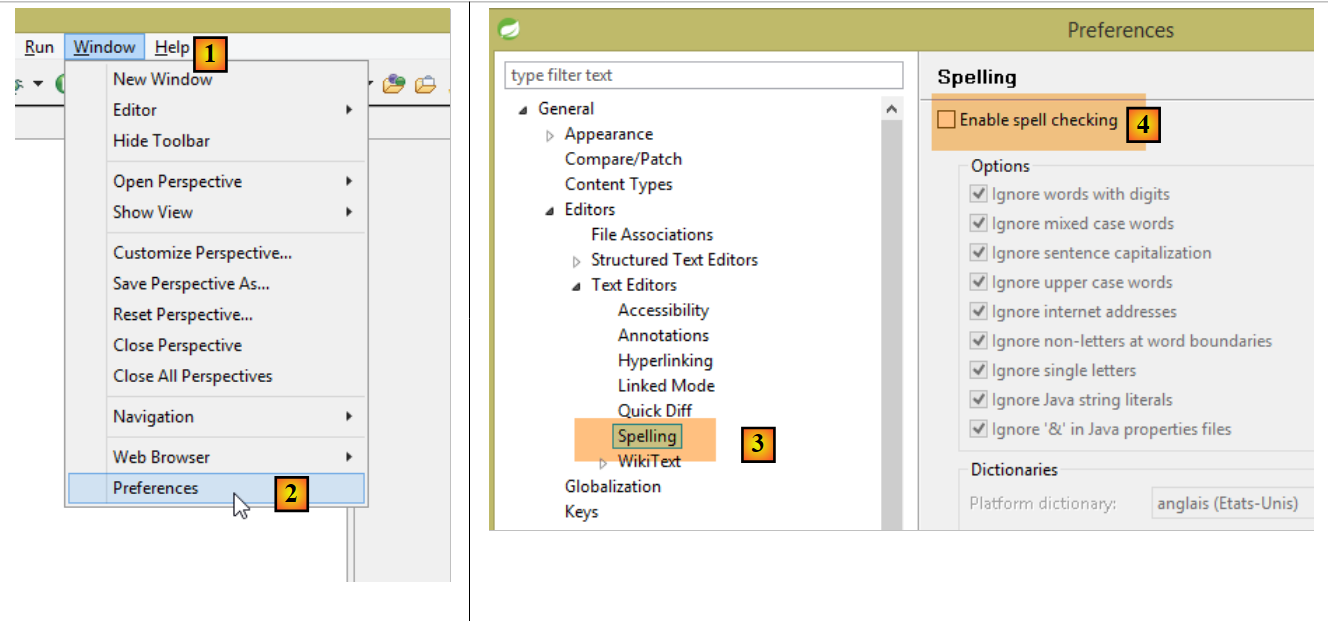The width and height of the screenshot is (1328, 621).
Task: Enable spell checking checkbox
Action: coord(946,120)
